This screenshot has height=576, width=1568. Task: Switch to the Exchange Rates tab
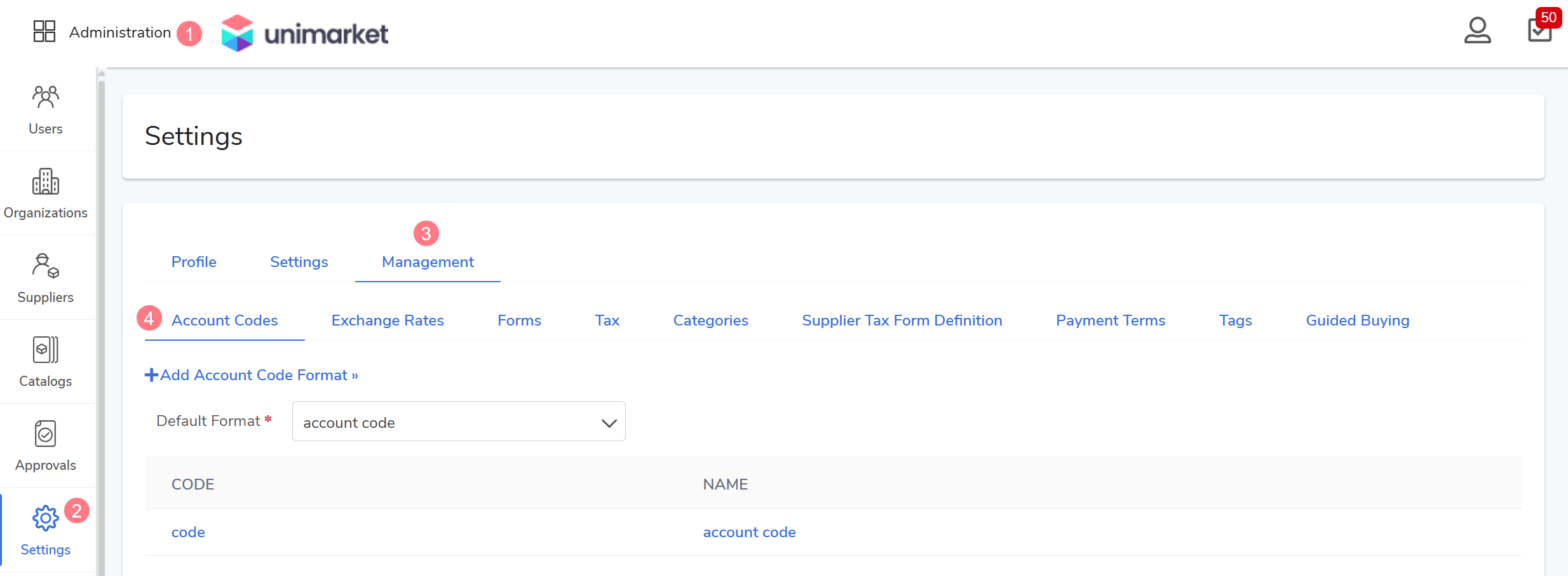pyautogui.click(x=388, y=320)
